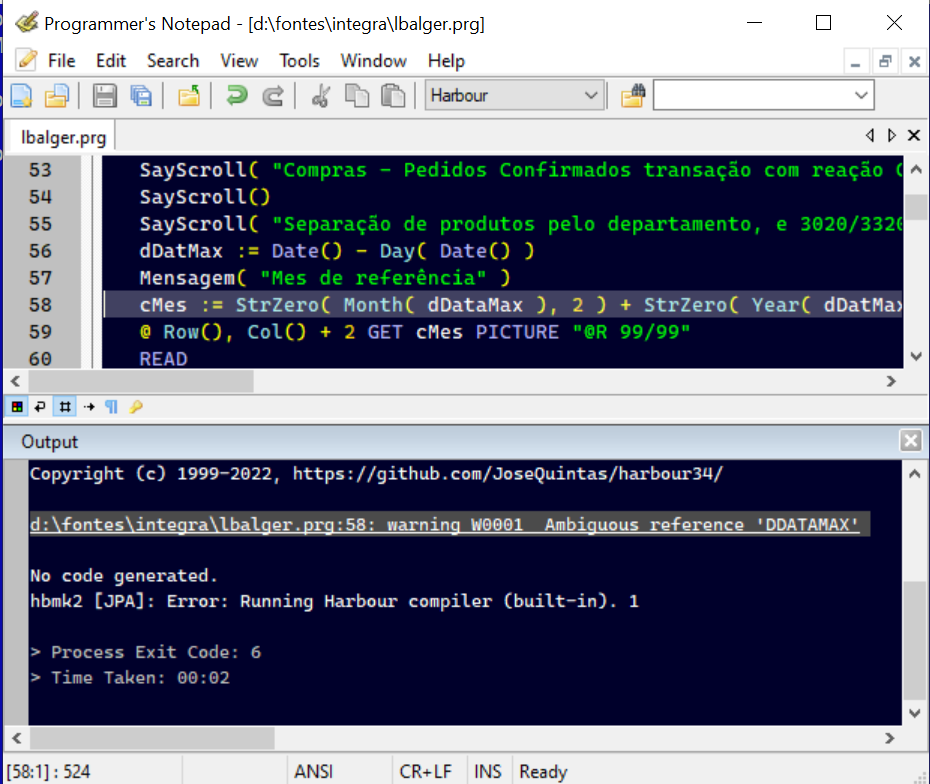Click the green Undo arrow icon

coord(237,95)
